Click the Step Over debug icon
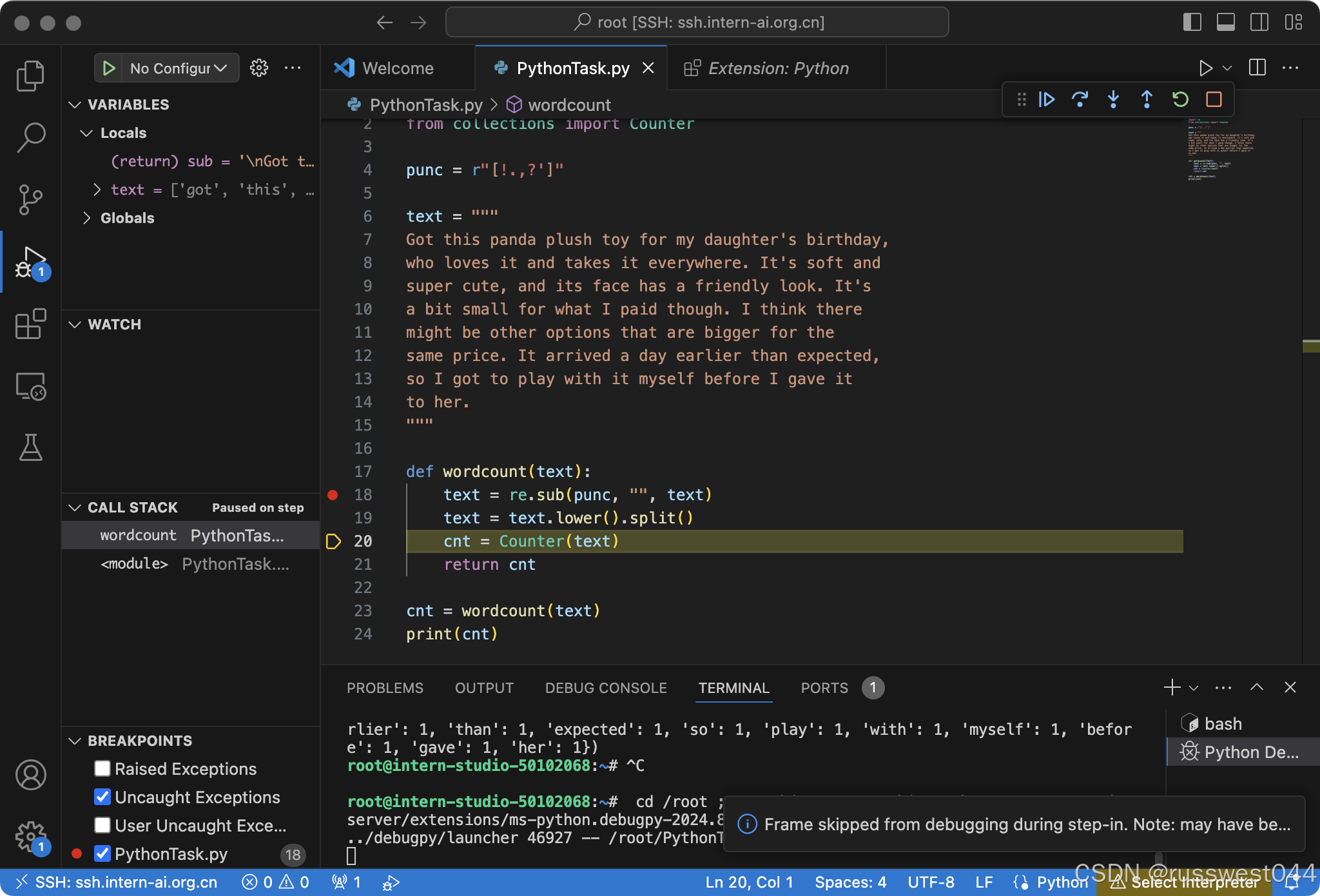 tap(1080, 99)
